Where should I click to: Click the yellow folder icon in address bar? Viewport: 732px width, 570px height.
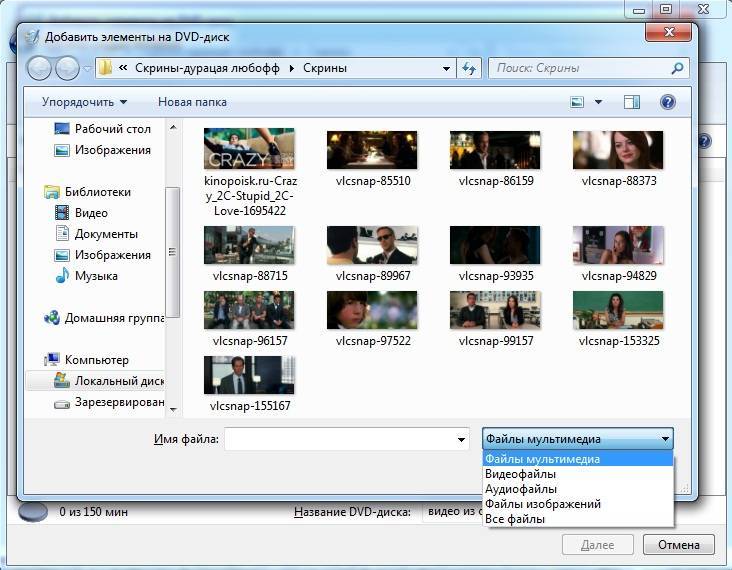pyautogui.click(x=106, y=68)
